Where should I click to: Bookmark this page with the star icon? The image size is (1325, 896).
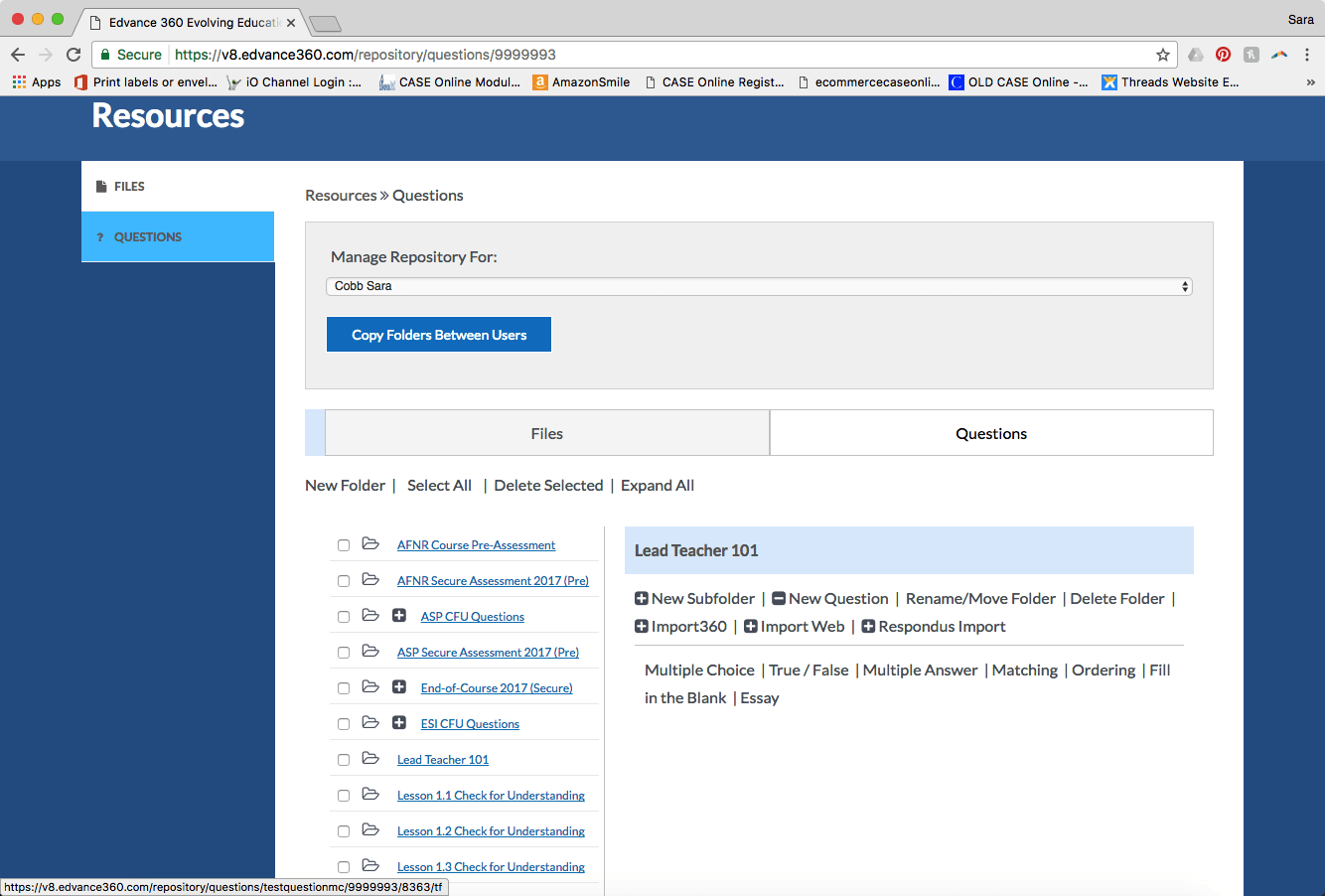(x=1162, y=55)
